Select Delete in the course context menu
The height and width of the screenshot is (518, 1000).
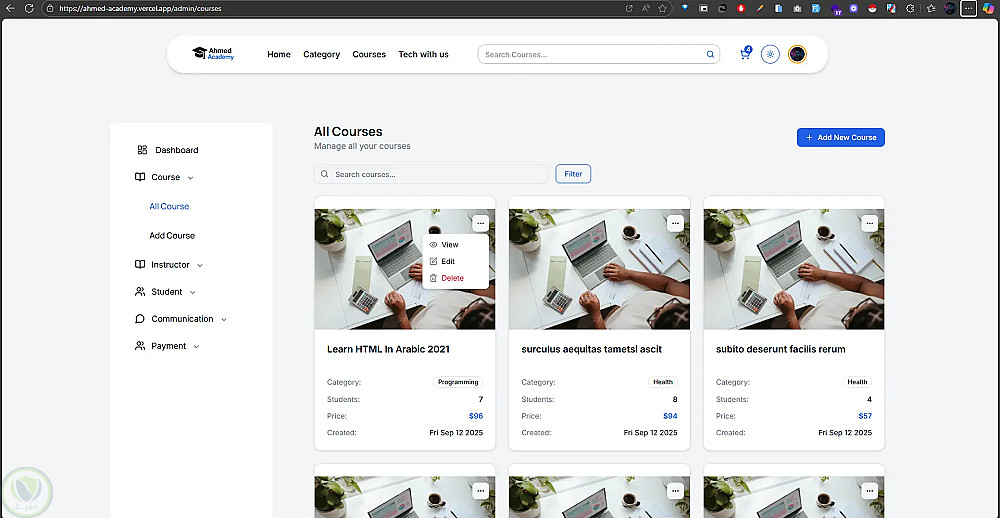click(455, 278)
